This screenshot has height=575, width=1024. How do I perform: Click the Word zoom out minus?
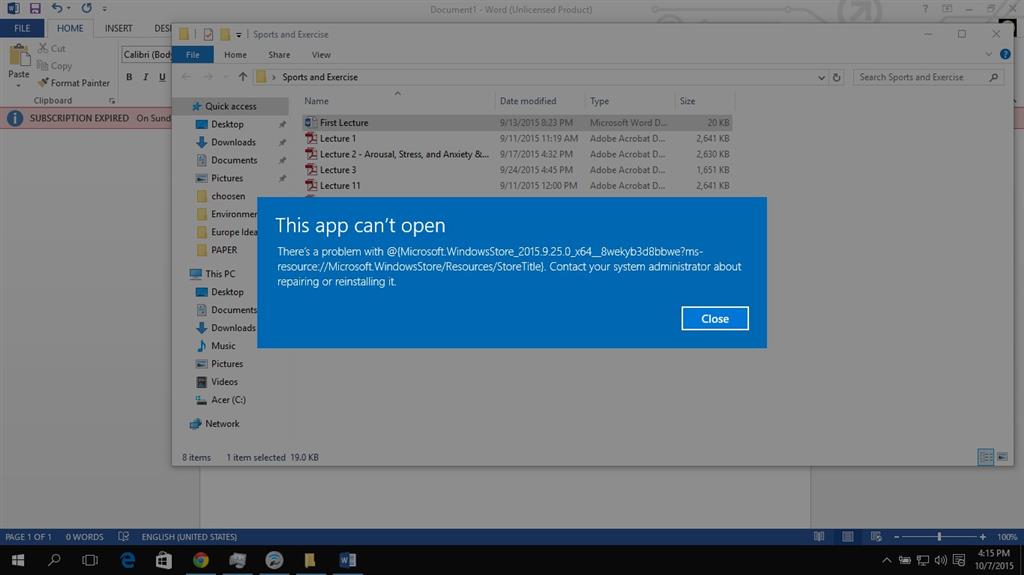pyautogui.click(x=897, y=536)
